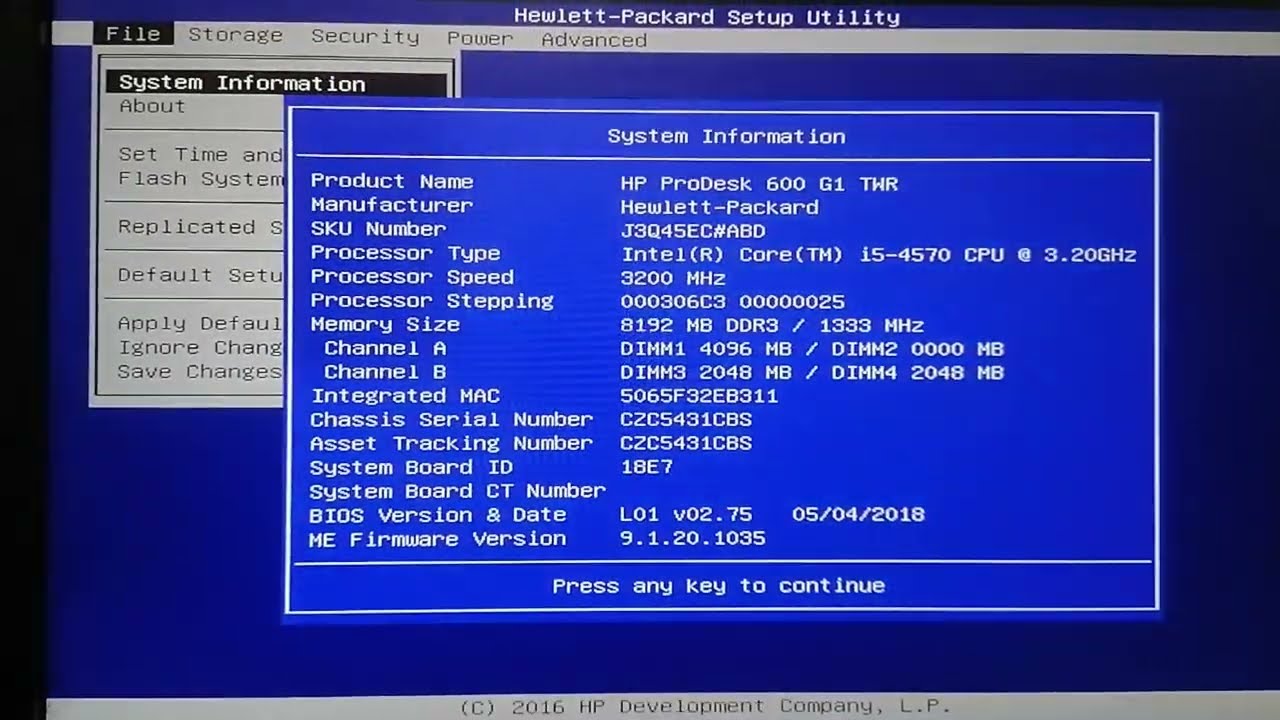Image resolution: width=1280 pixels, height=720 pixels.
Task: Click the Chassis Serial Number label
Action: pyautogui.click(x=451, y=420)
